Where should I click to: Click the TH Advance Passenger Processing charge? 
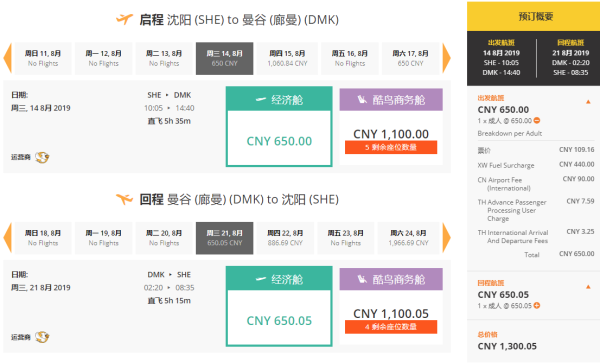pyautogui.click(x=536, y=210)
